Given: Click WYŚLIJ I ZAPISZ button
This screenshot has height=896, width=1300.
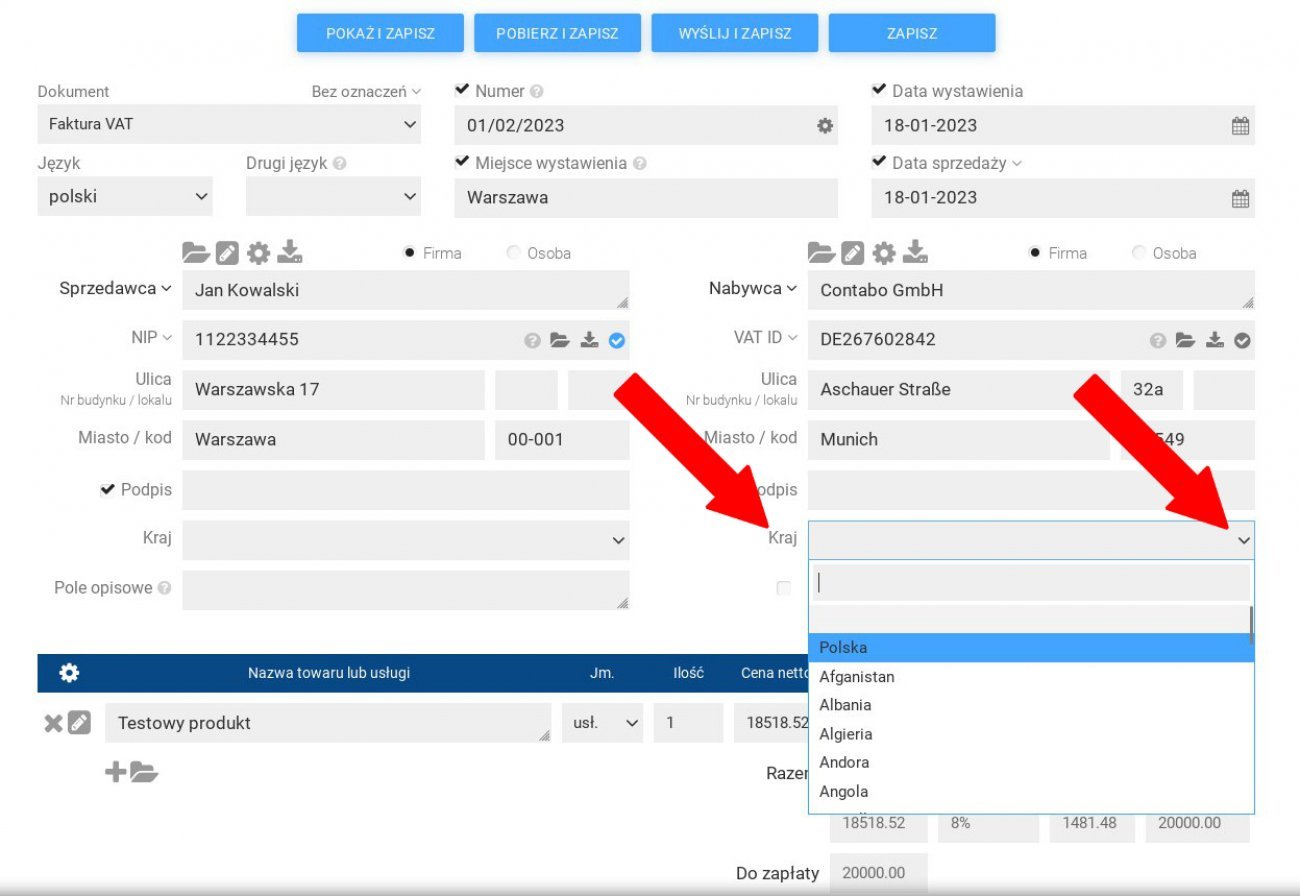Looking at the screenshot, I should coord(735,33).
